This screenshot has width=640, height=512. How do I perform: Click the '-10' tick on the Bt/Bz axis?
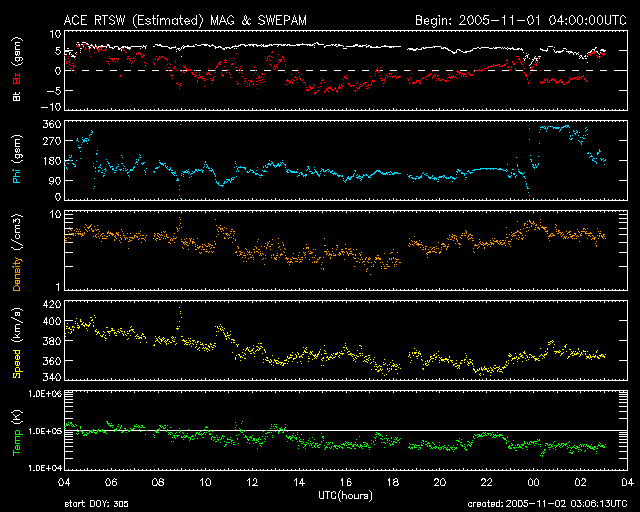[x=51, y=107]
